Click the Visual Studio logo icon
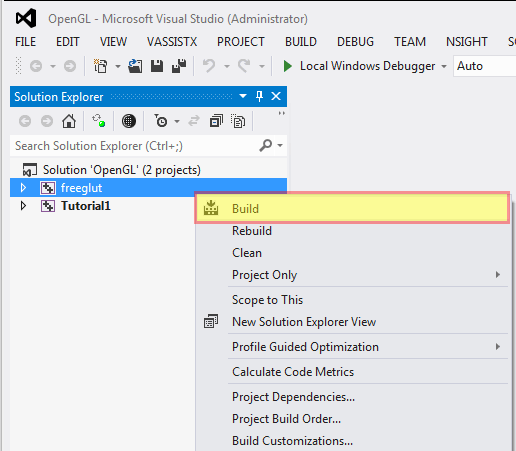Image resolution: width=516 pixels, height=451 pixels. pos(26,18)
